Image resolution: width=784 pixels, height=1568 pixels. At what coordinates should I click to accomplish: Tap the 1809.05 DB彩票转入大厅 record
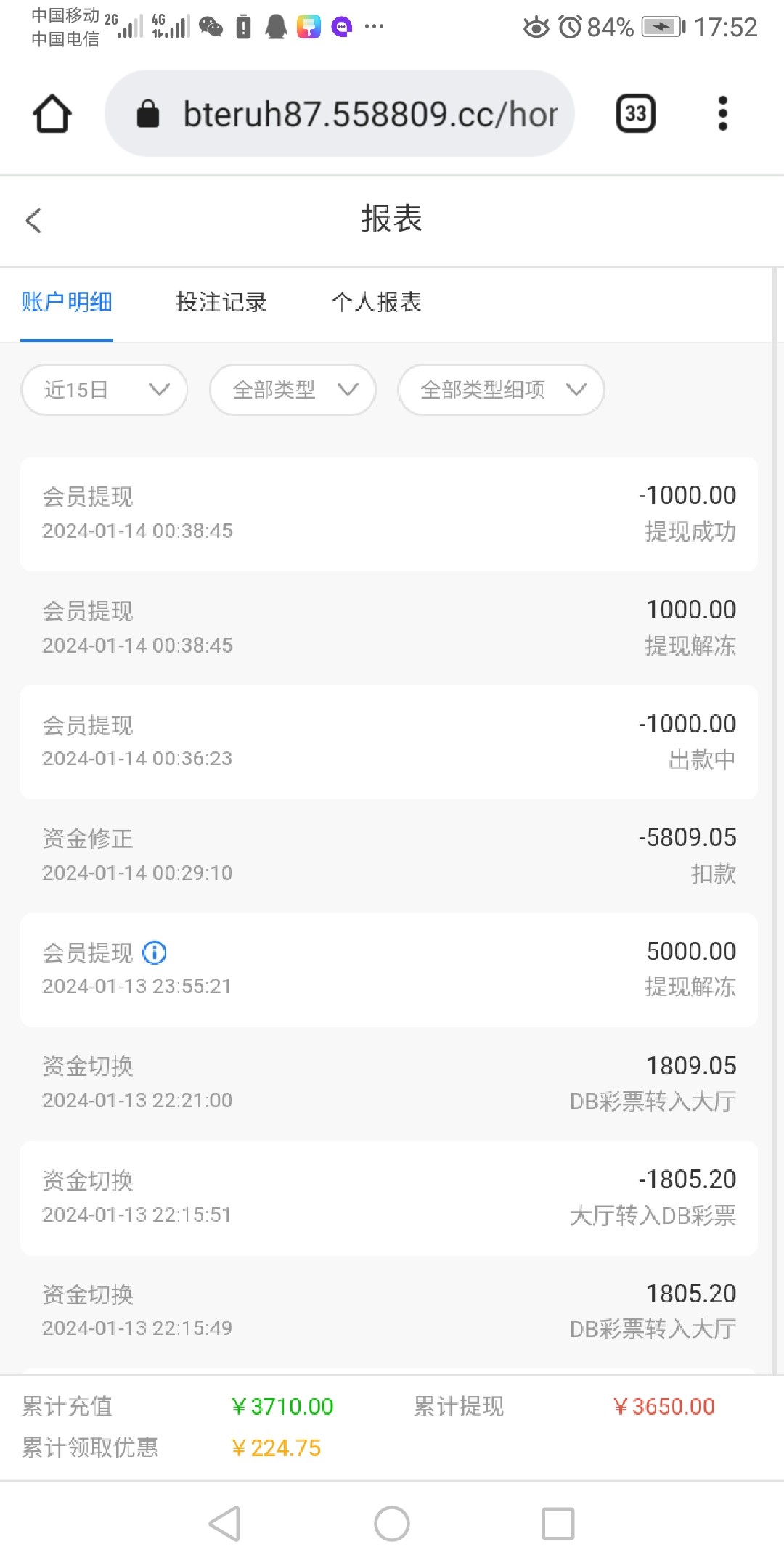pos(389,1083)
